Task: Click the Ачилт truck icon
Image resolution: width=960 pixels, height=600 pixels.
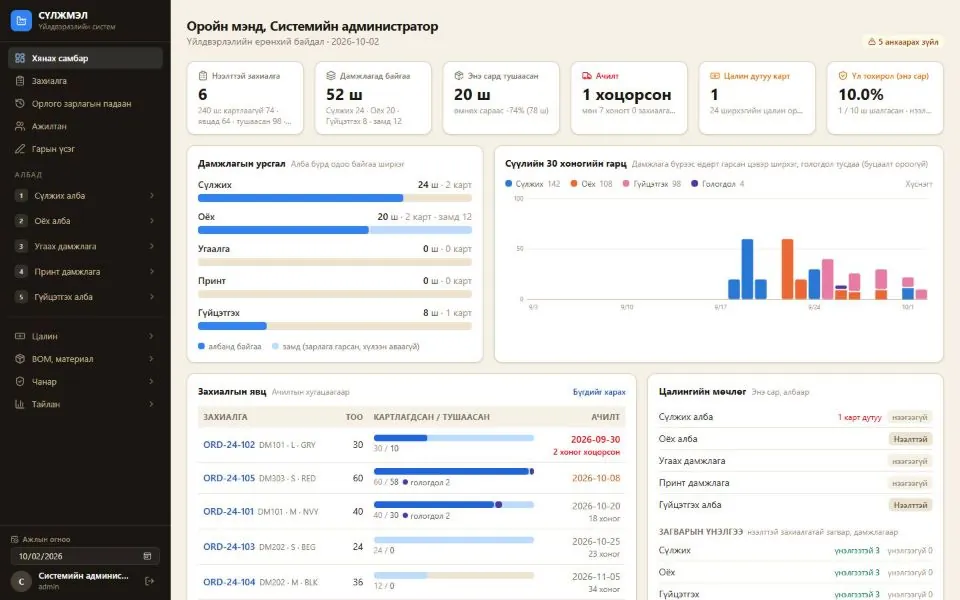Action: [587, 76]
